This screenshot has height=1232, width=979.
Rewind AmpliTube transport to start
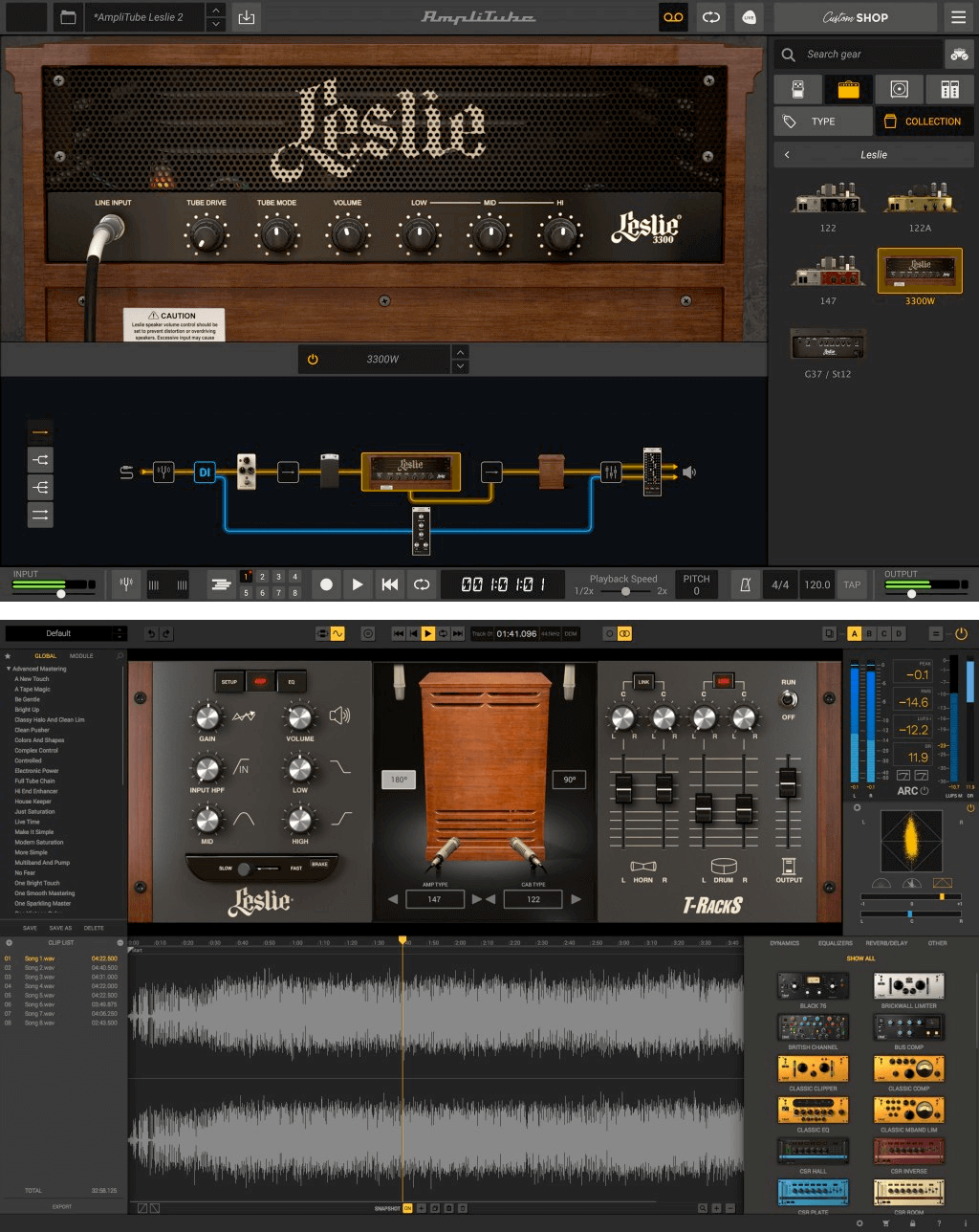pyautogui.click(x=389, y=584)
